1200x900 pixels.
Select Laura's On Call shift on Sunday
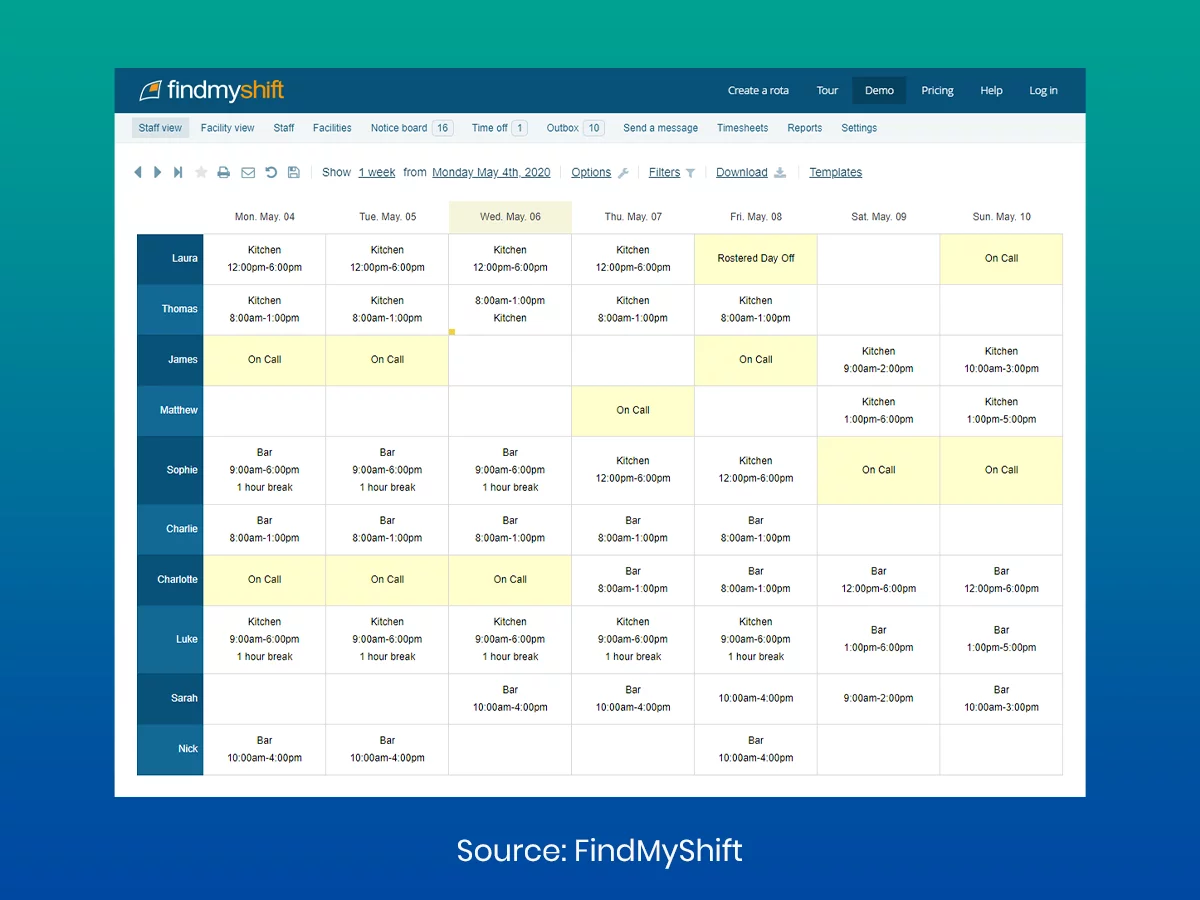(x=1001, y=258)
